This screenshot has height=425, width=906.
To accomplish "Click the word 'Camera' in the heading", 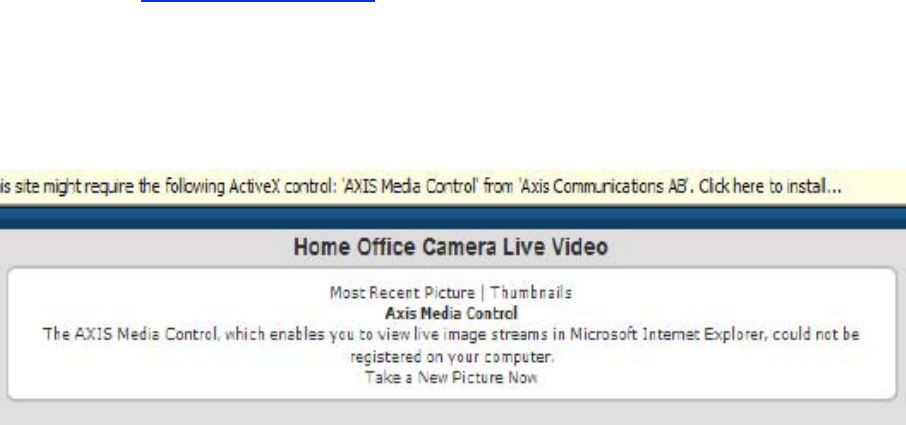I will (459, 247).
